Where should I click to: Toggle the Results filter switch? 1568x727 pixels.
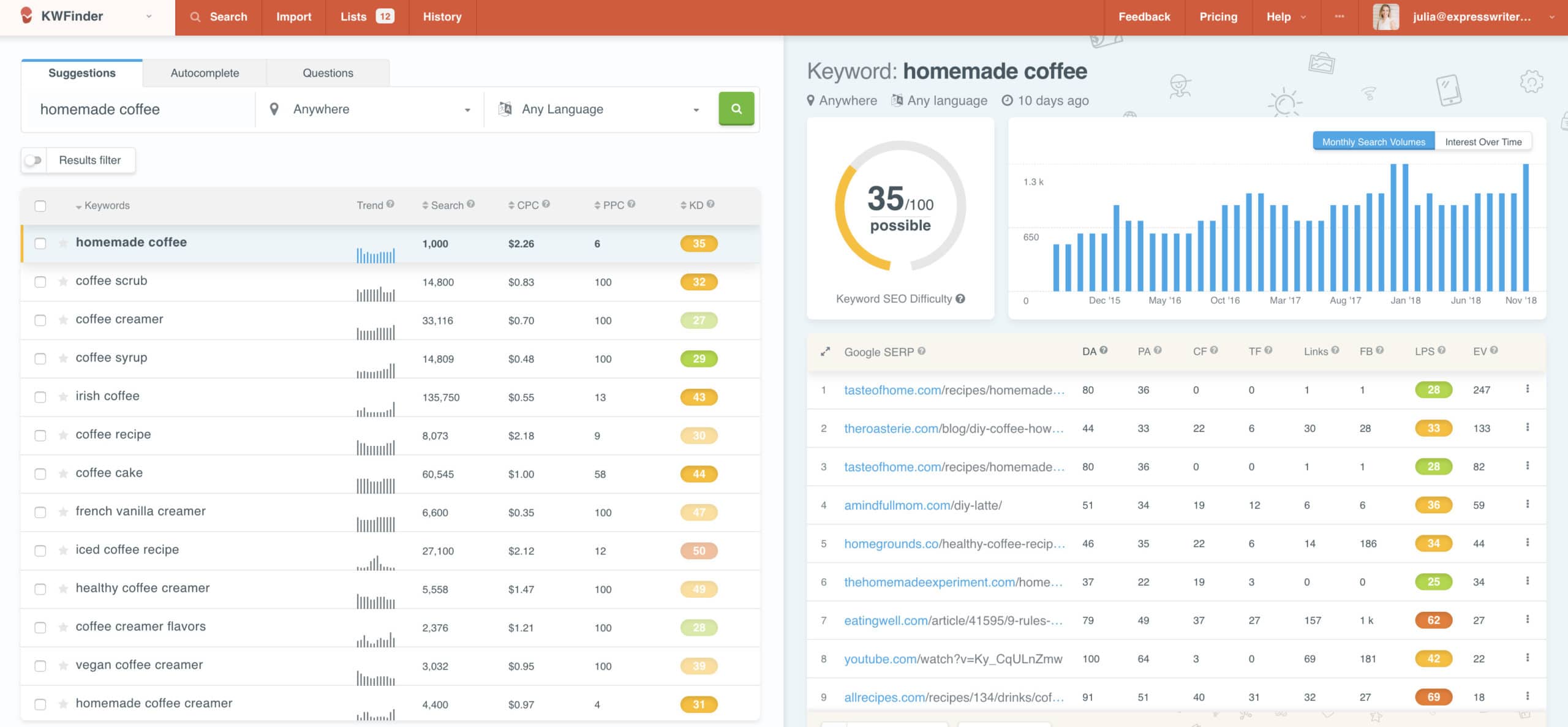pos(34,160)
